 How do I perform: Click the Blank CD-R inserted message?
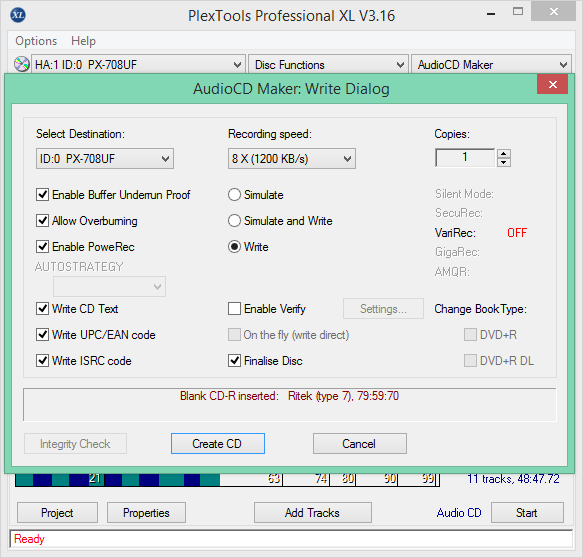289,396
